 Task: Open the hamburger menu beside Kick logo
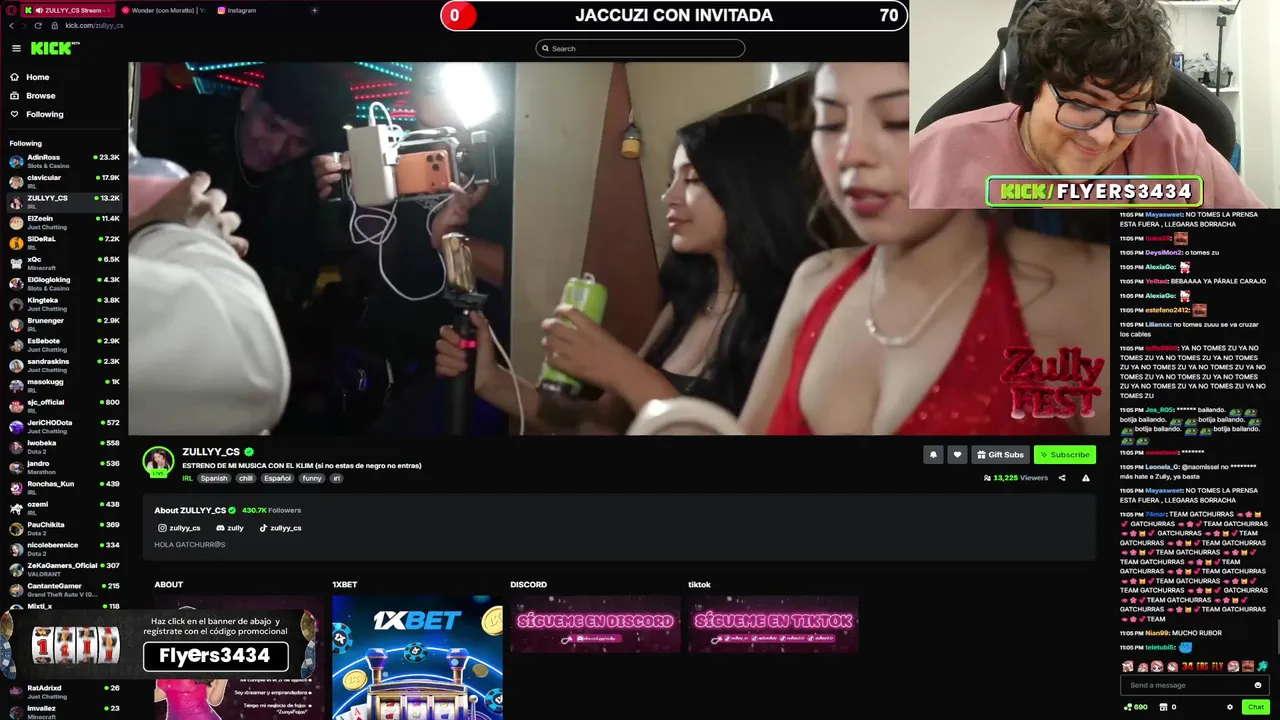[x=16, y=48]
